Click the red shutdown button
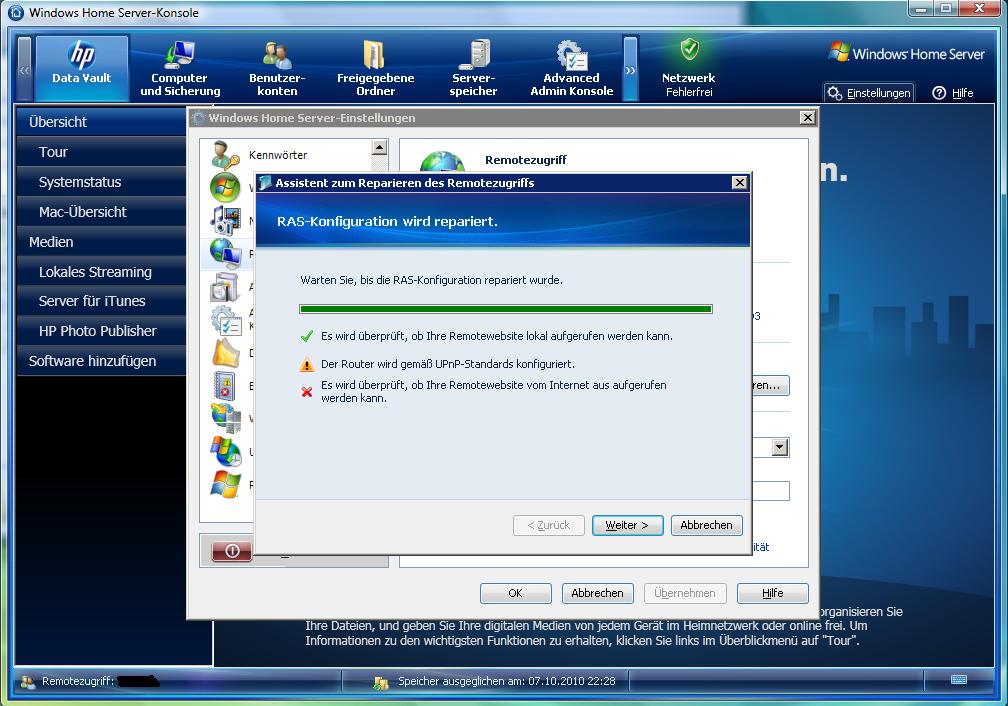 (232, 550)
